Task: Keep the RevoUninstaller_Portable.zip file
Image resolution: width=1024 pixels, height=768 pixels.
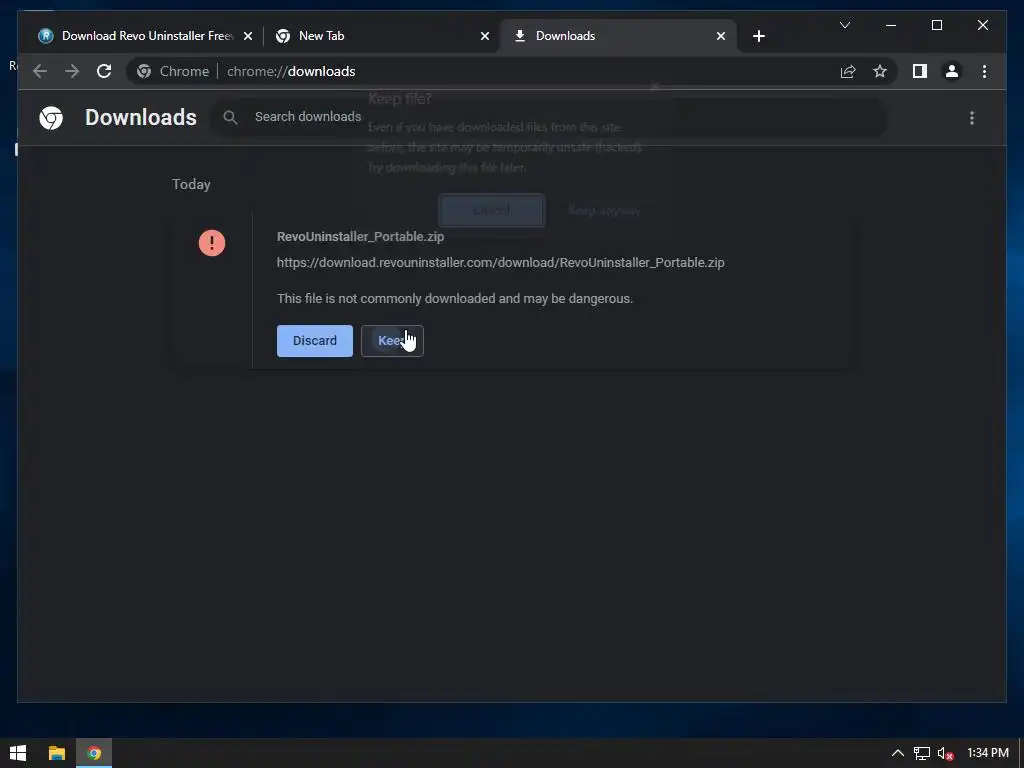Action: coord(392,341)
